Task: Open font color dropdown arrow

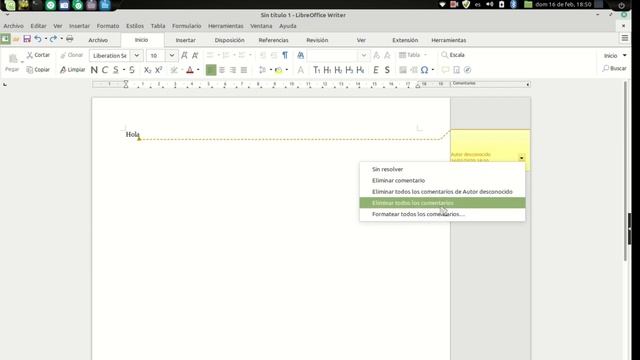Action: tap(198, 70)
